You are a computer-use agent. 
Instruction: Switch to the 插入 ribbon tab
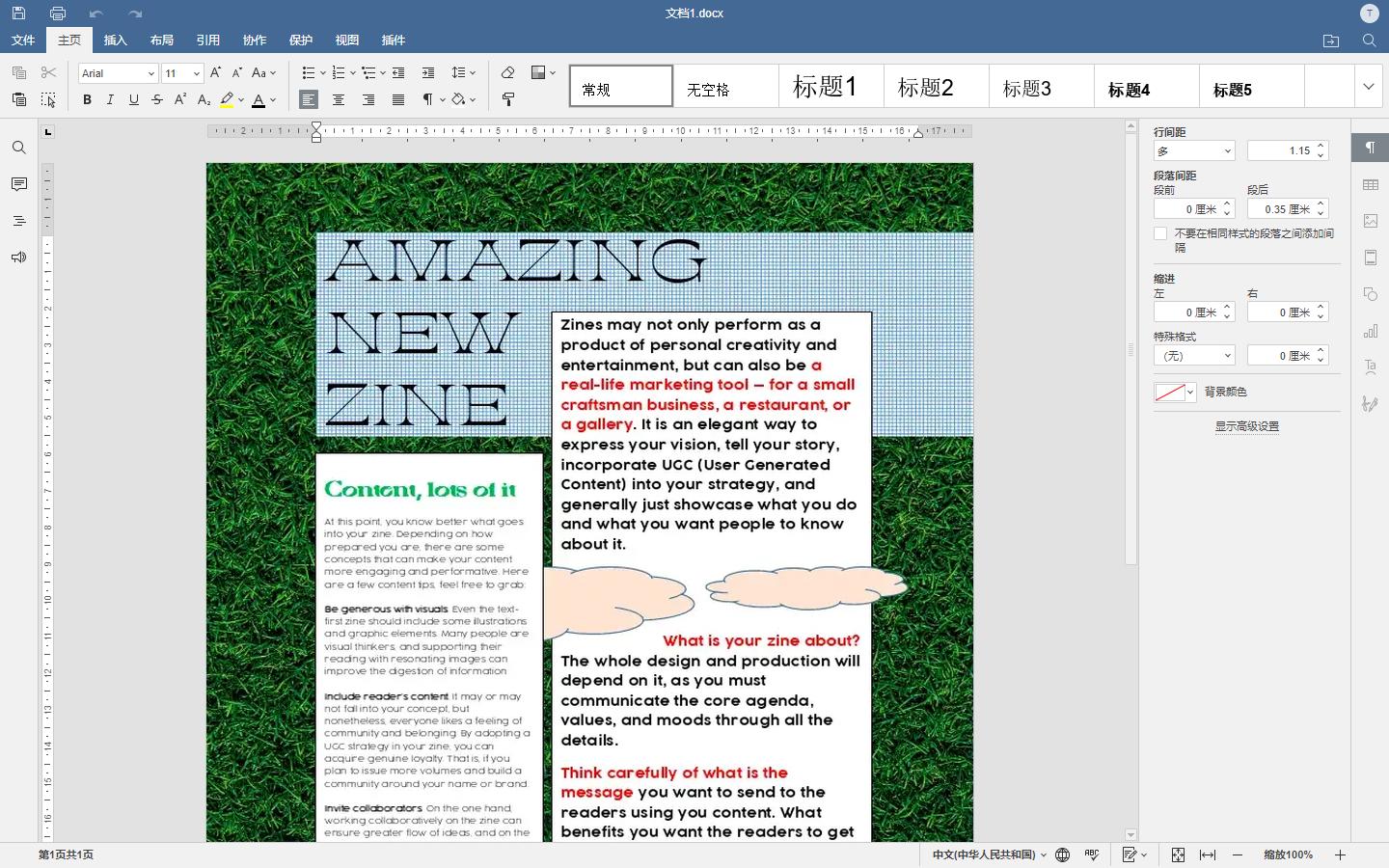coord(115,40)
